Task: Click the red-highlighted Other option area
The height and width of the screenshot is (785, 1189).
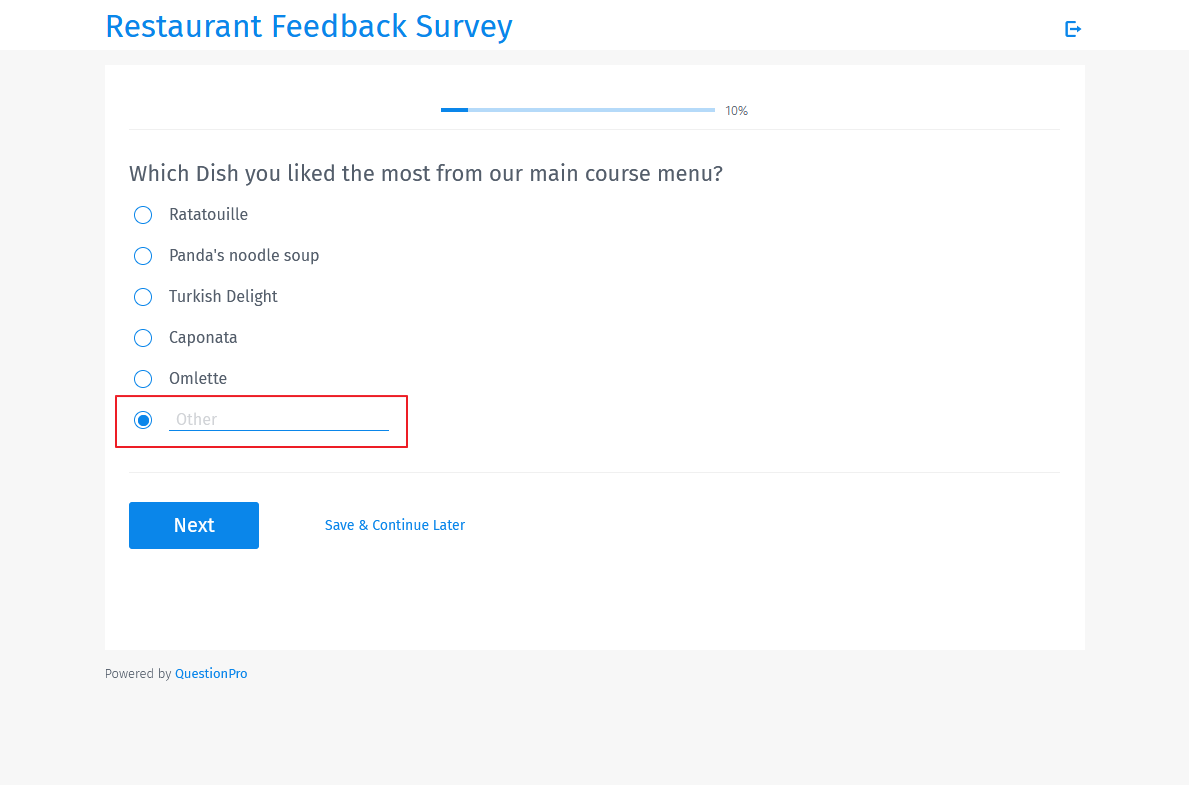Action: [x=260, y=421]
